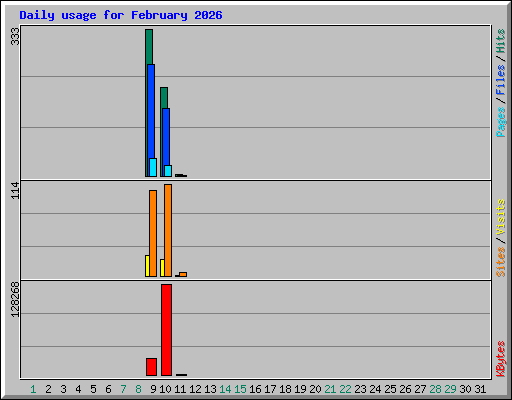Click day label '2' on the axis
The image size is (512, 400).
coord(48,389)
